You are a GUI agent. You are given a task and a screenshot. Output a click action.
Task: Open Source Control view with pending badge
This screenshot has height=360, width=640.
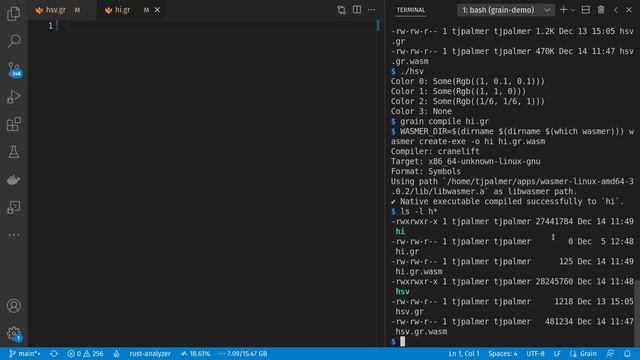pos(14,69)
